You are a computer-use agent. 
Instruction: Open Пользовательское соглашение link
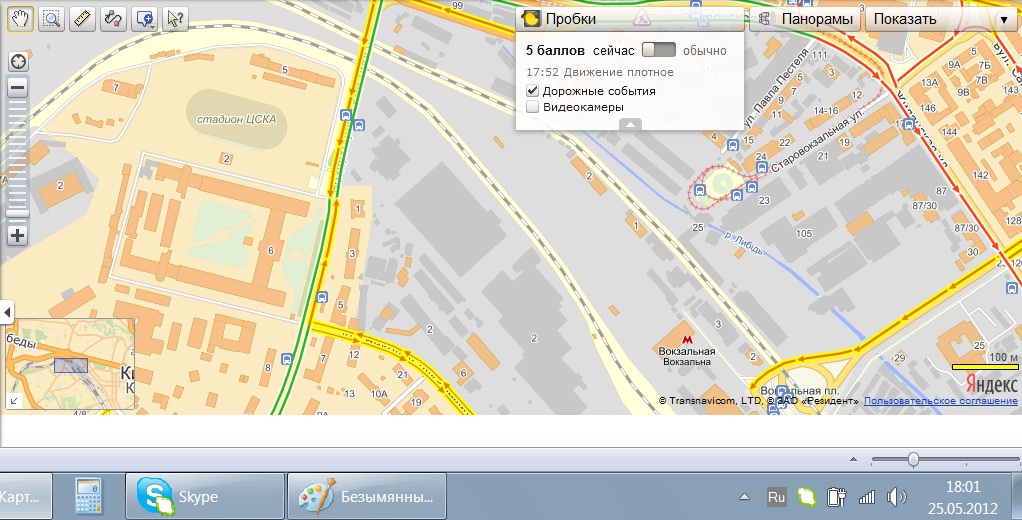click(941, 401)
